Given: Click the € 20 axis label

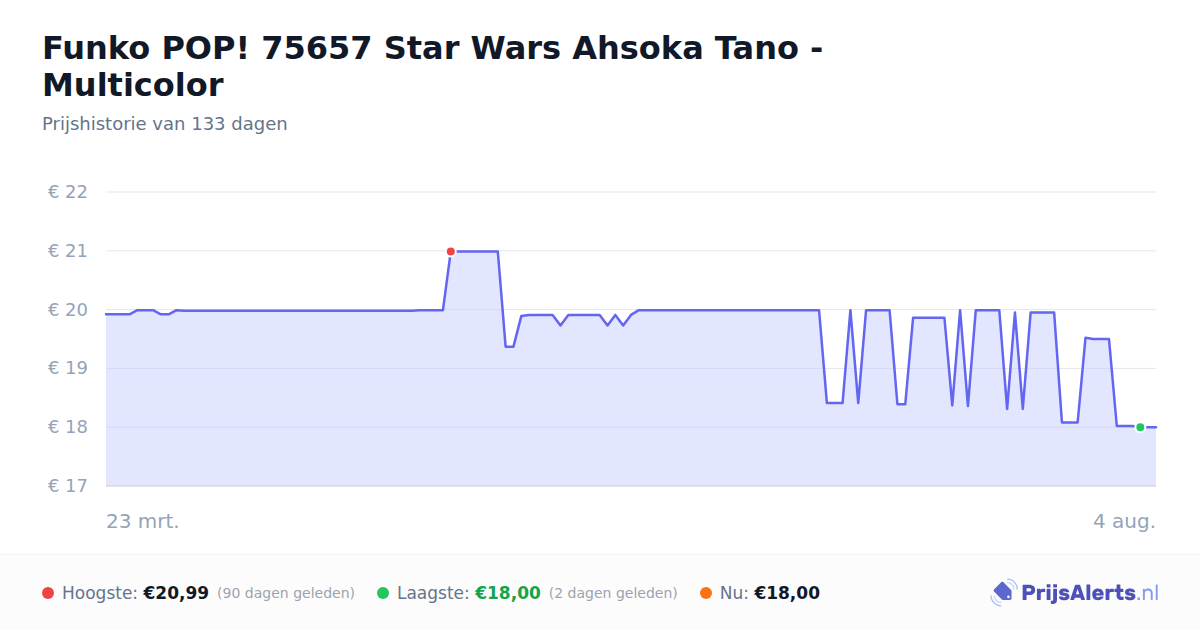Looking at the screenshot, I should [x=68, y=310].
